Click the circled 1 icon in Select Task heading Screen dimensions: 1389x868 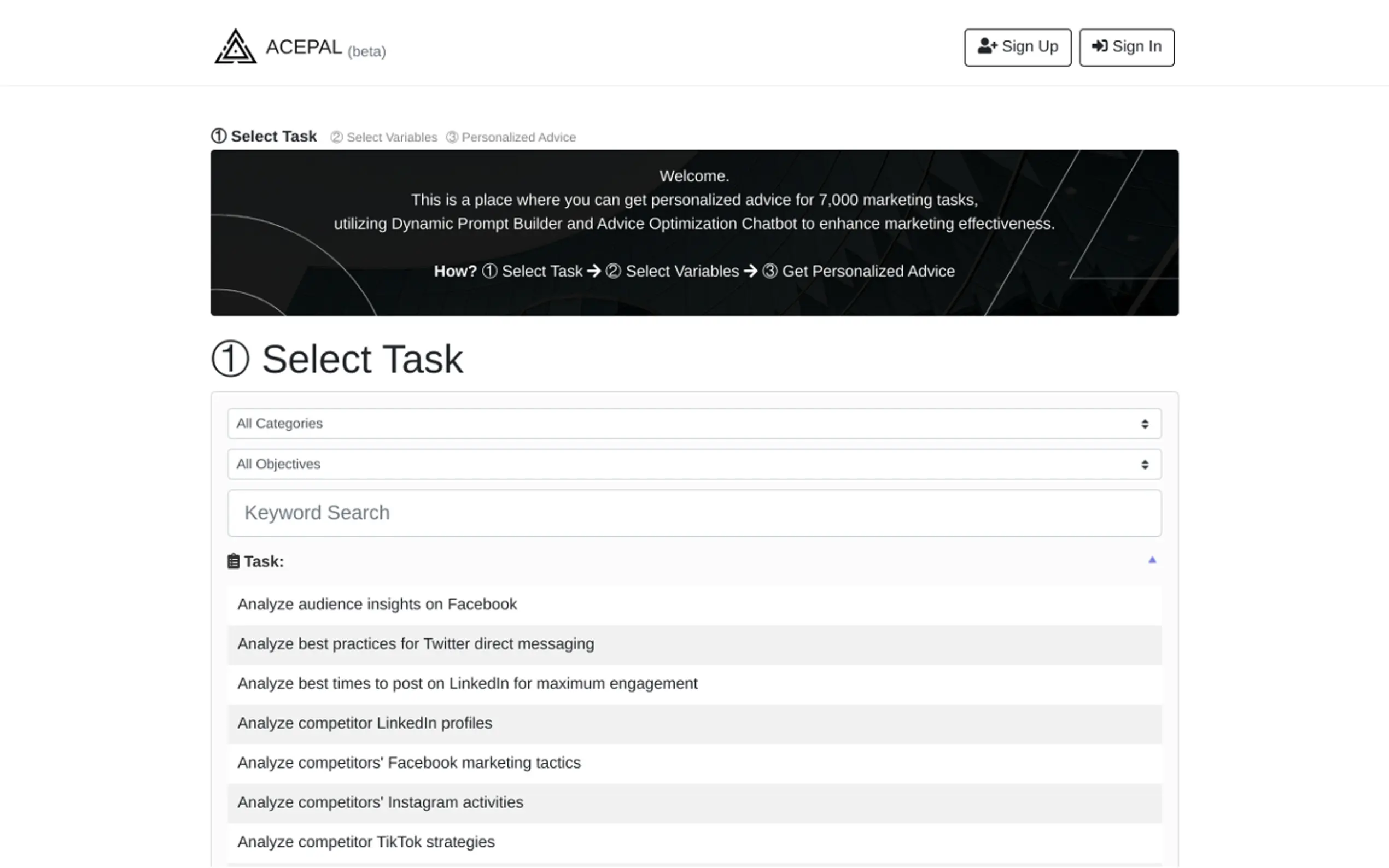click(230, 359)
